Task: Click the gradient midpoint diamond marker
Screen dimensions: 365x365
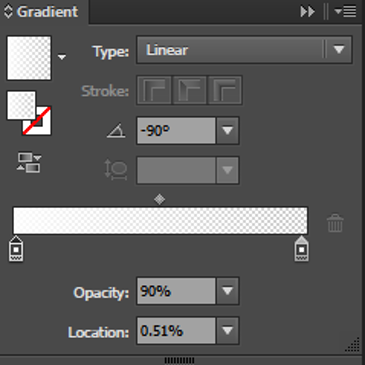Action: tap(160, 199)
